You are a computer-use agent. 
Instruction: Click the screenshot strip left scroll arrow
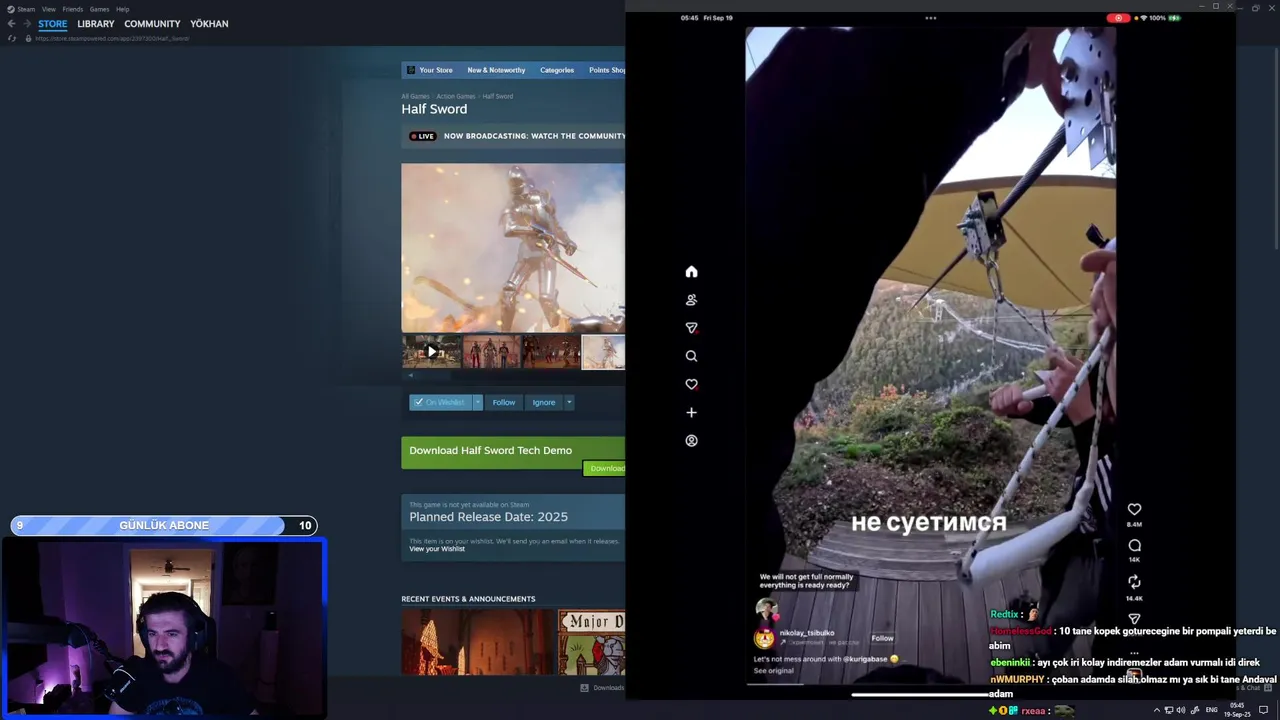(x=410, y=376)
